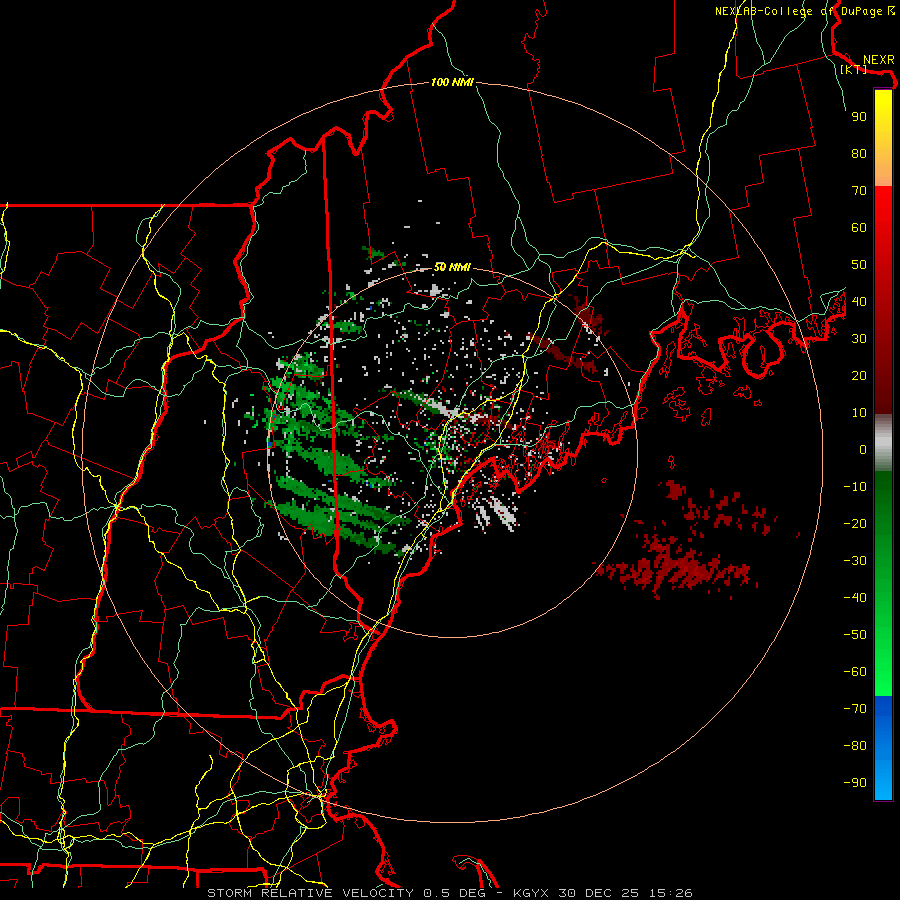The width and height of the screenshot is (900, 900).
Task: Click the 30 DEC 25 date text
Action: coord(599,893)
